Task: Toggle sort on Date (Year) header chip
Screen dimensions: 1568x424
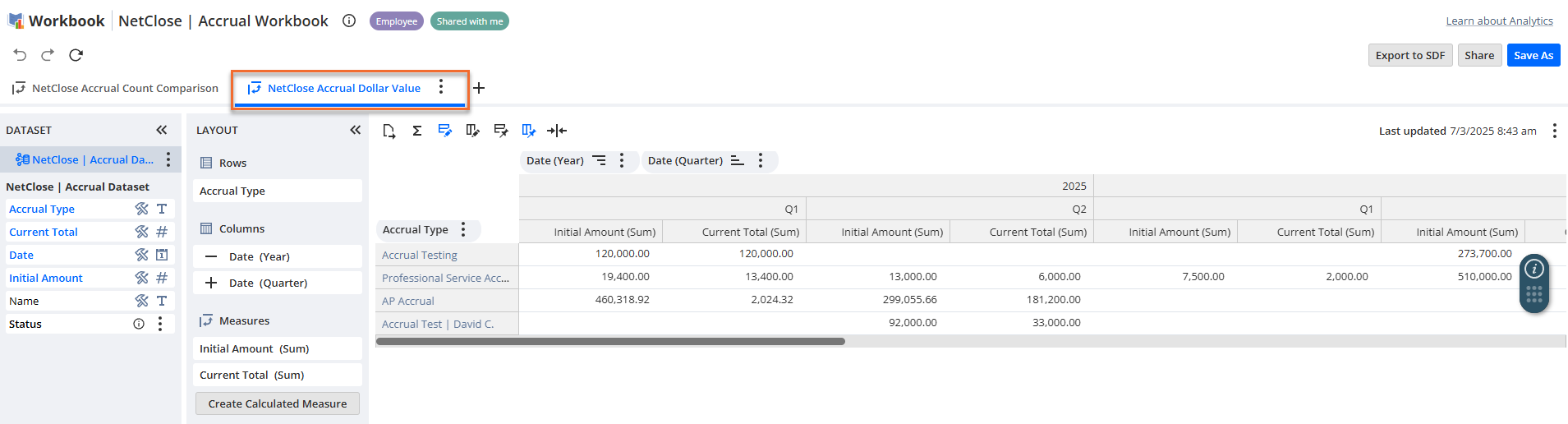Action: click(600, 160)
